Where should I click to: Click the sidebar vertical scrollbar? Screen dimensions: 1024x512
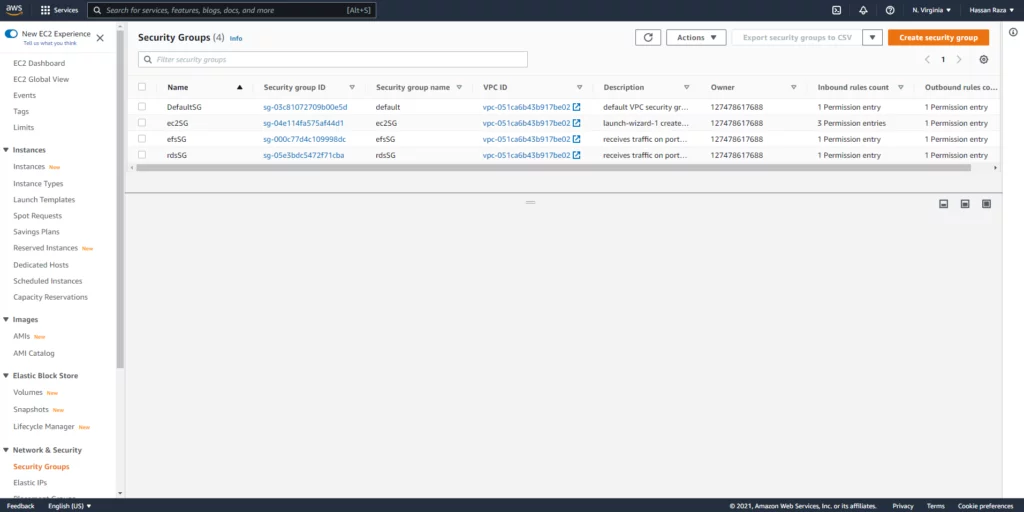[120, 199]
